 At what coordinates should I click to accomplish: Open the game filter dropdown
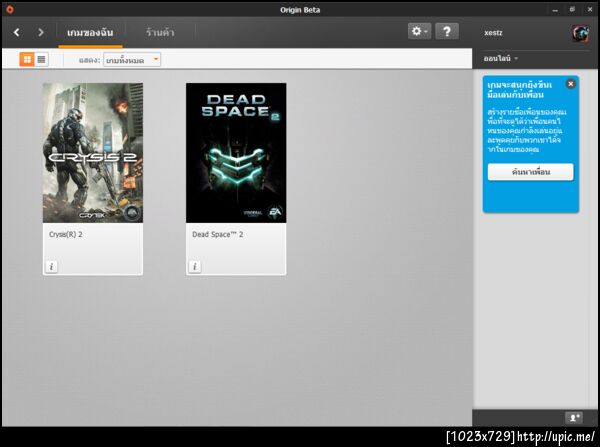pyautogui.click(x=132, y=60)
